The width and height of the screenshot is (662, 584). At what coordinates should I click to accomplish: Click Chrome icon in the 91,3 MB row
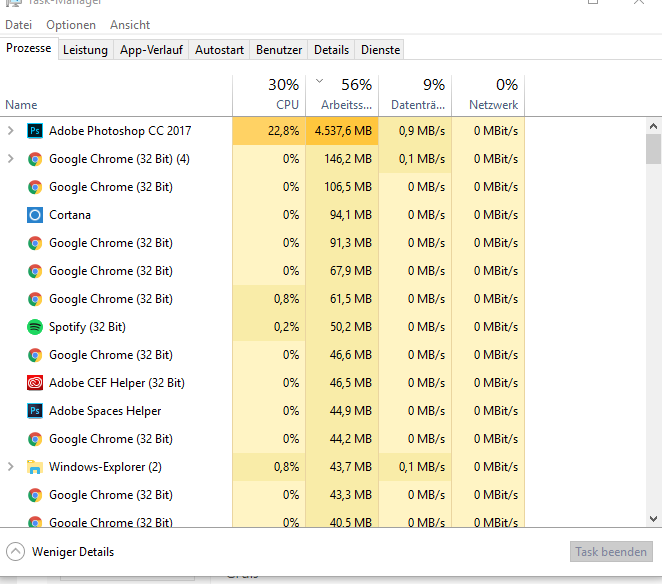pos(35,243)
